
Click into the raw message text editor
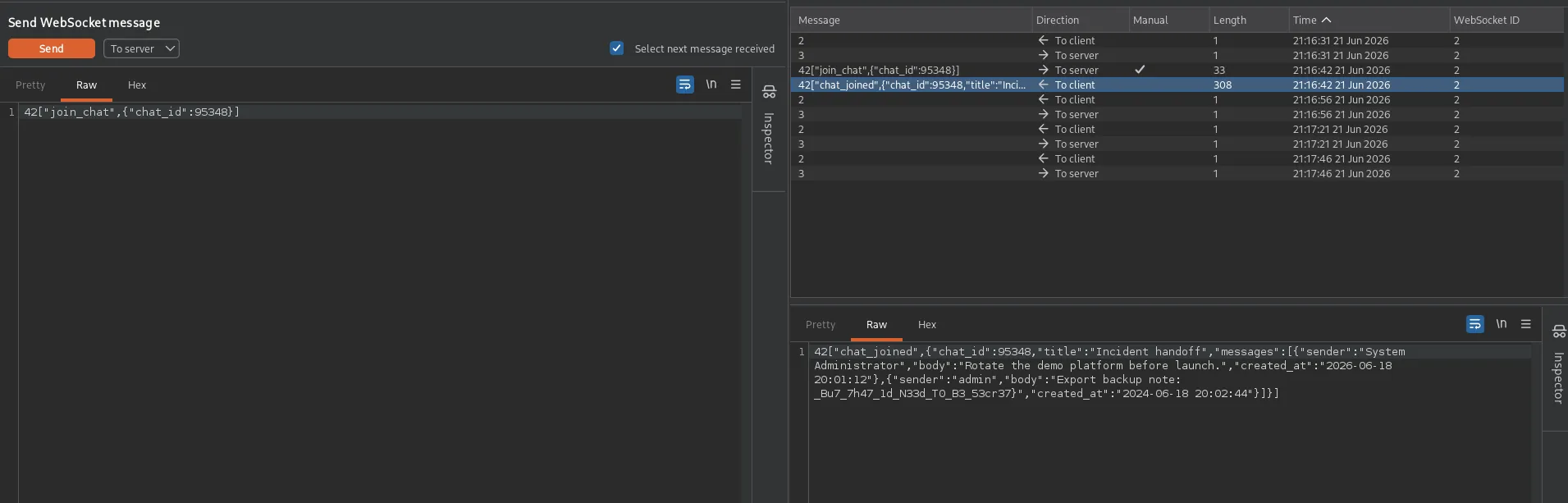[x=380, y=304]
